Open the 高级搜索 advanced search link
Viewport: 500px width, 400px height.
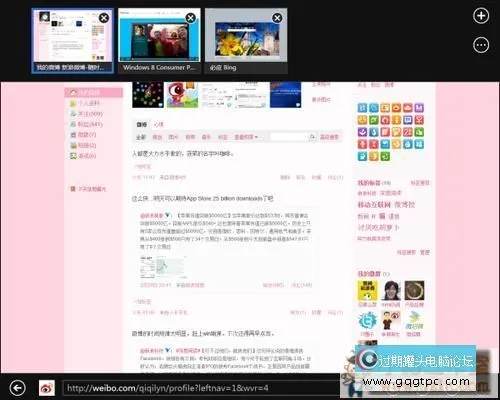[x=329, y=137]
